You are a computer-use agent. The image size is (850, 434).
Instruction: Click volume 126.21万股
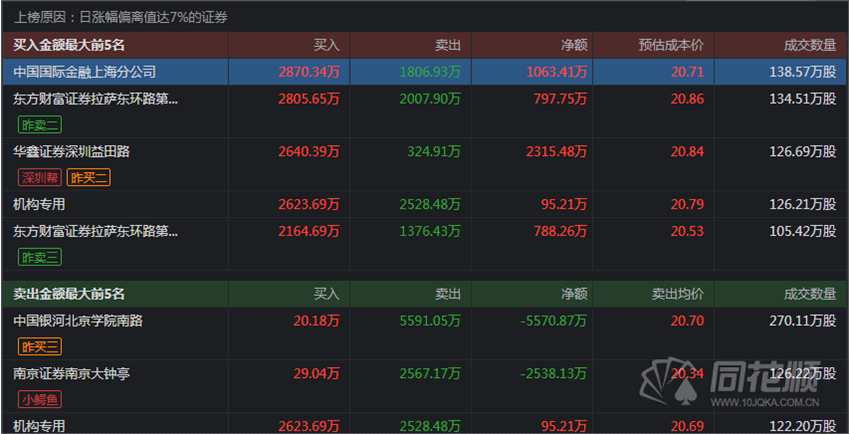(x=803, y=204)
